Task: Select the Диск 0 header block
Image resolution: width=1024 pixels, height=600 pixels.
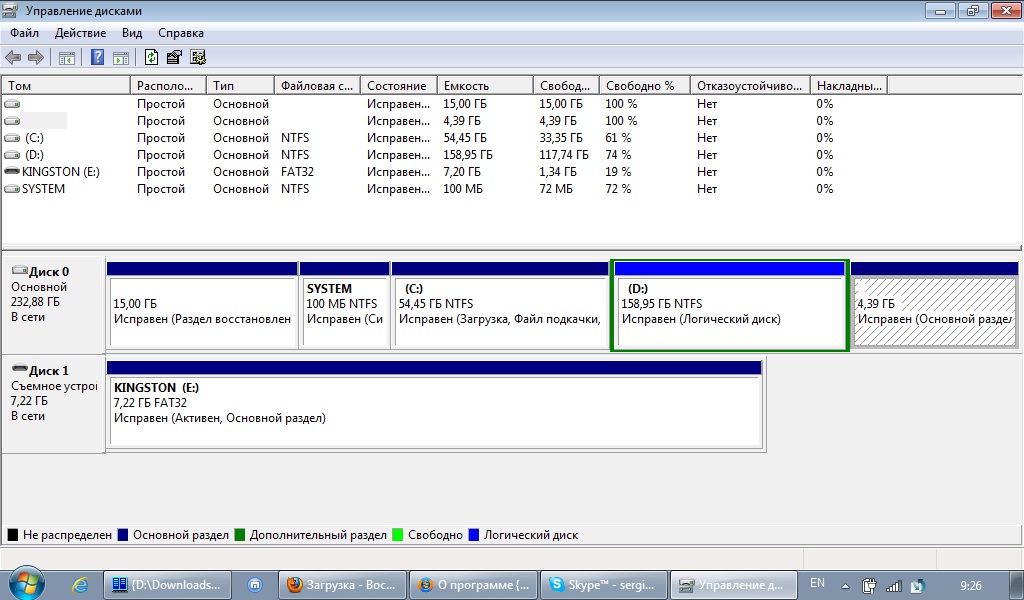Action: click(53, 305)
